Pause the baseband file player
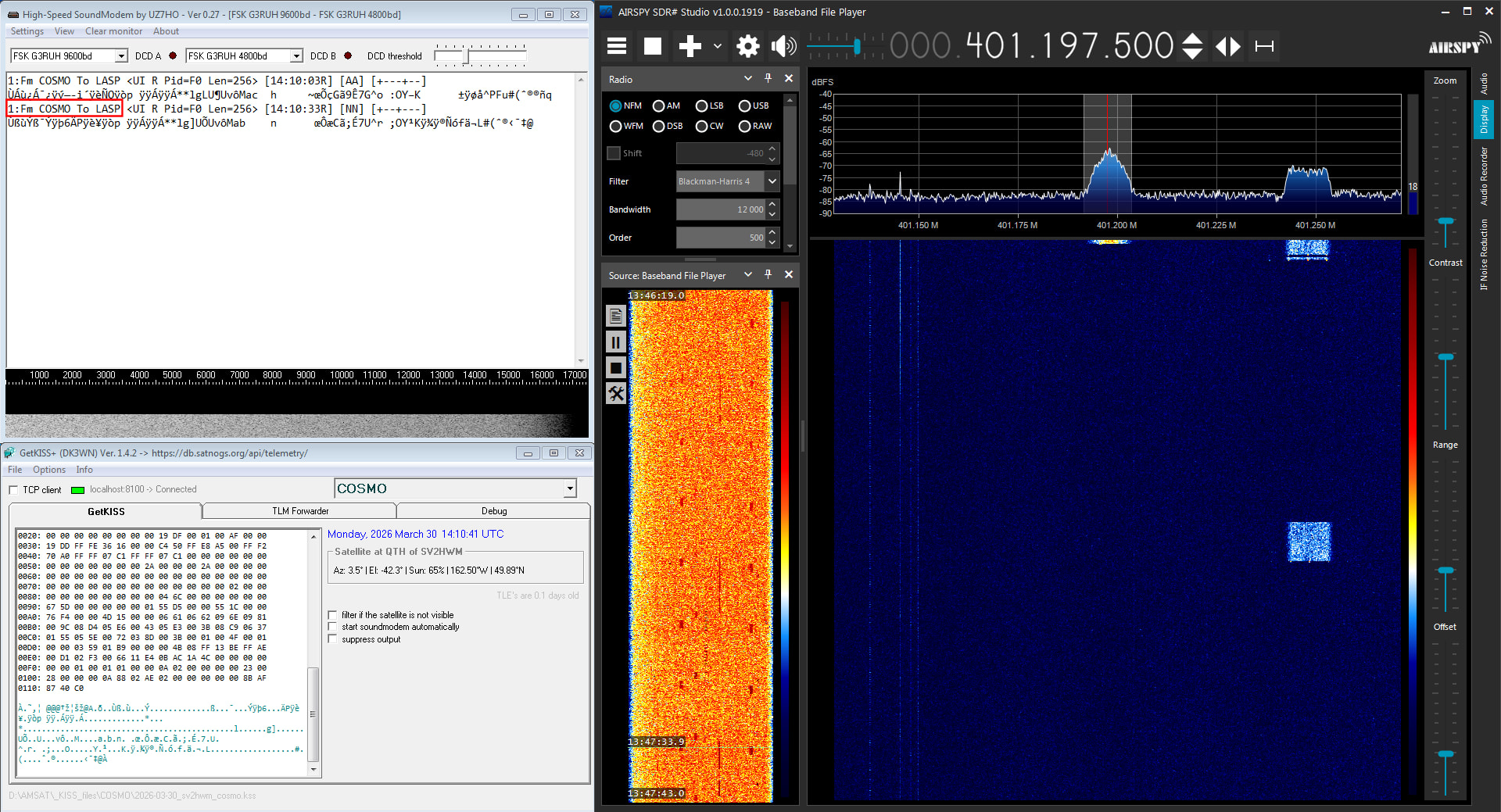Image resolution: width=1501 pixels, height=812 pixels. 616,342
